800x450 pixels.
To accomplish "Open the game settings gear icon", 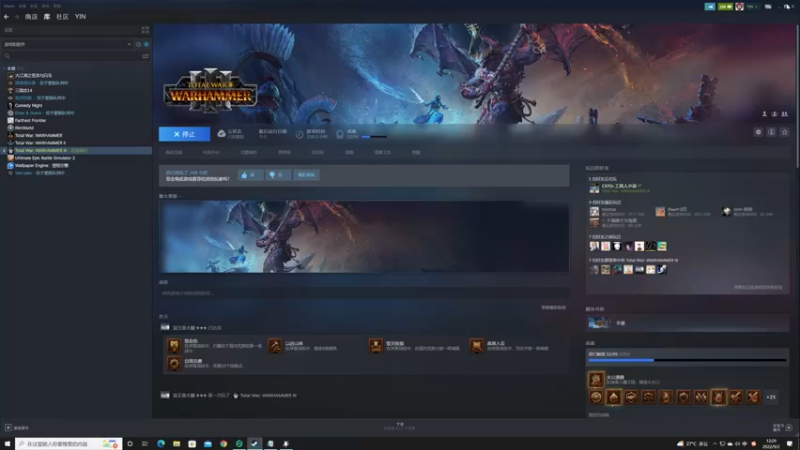I will (758, 132).
